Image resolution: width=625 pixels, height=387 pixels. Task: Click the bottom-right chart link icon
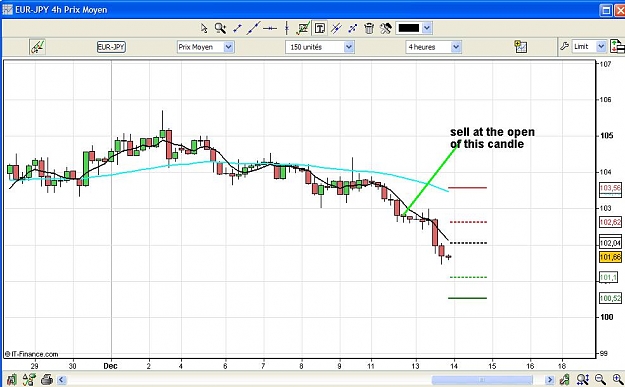click(564, 379)
